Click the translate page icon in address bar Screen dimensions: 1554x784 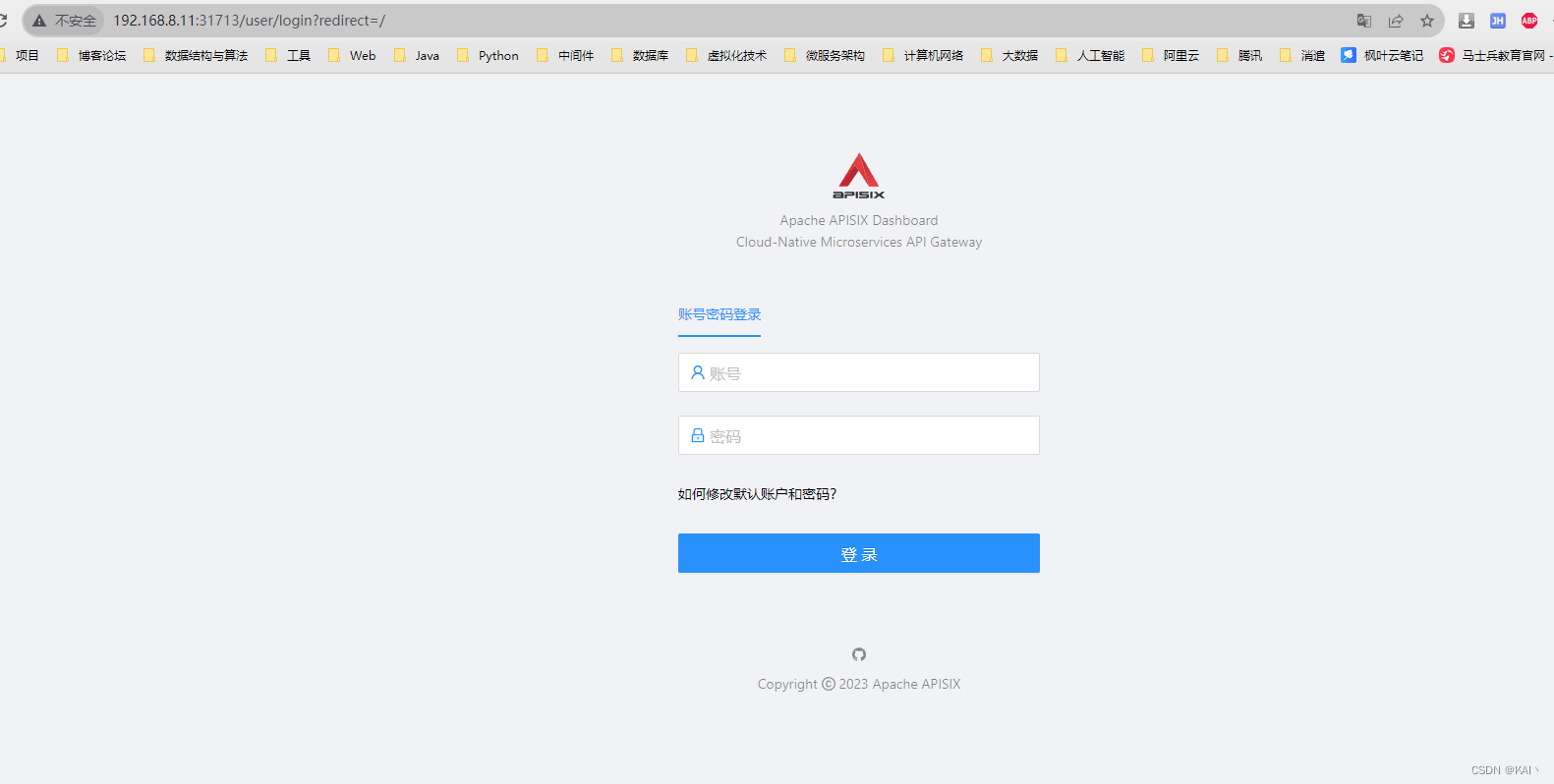[x=1364, y=21]
